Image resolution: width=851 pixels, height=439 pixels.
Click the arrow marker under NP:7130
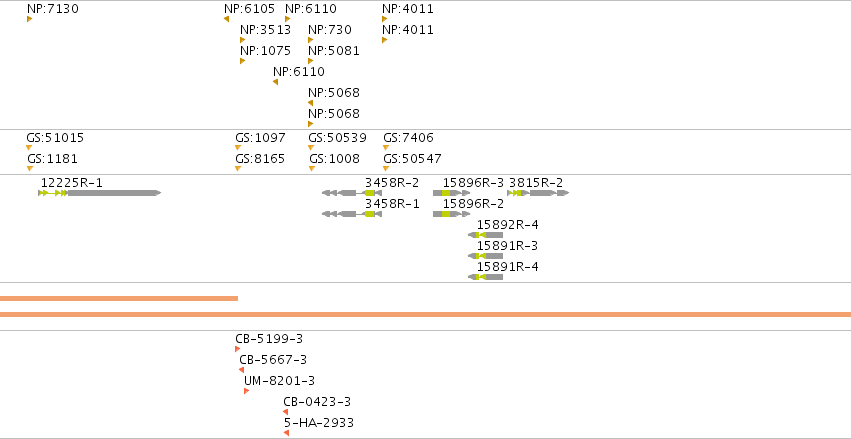click(29, 19)
